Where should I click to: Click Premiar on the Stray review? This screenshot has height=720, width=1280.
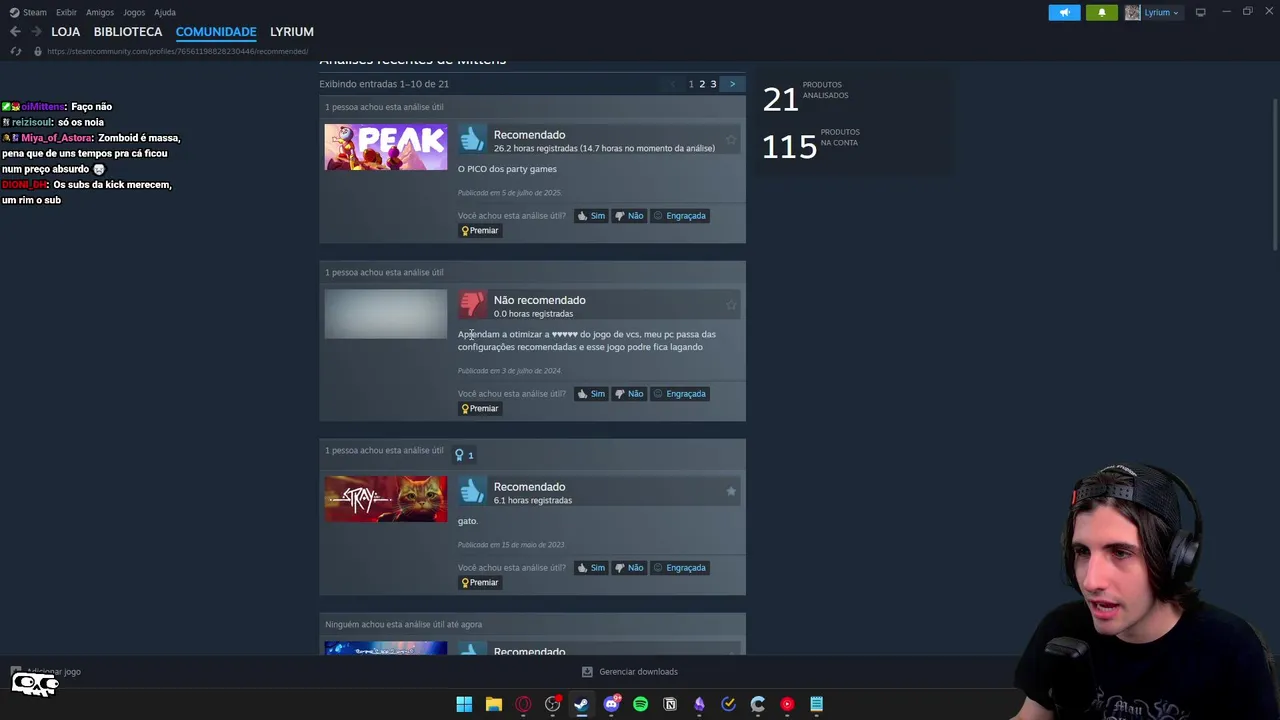[480, 582]
